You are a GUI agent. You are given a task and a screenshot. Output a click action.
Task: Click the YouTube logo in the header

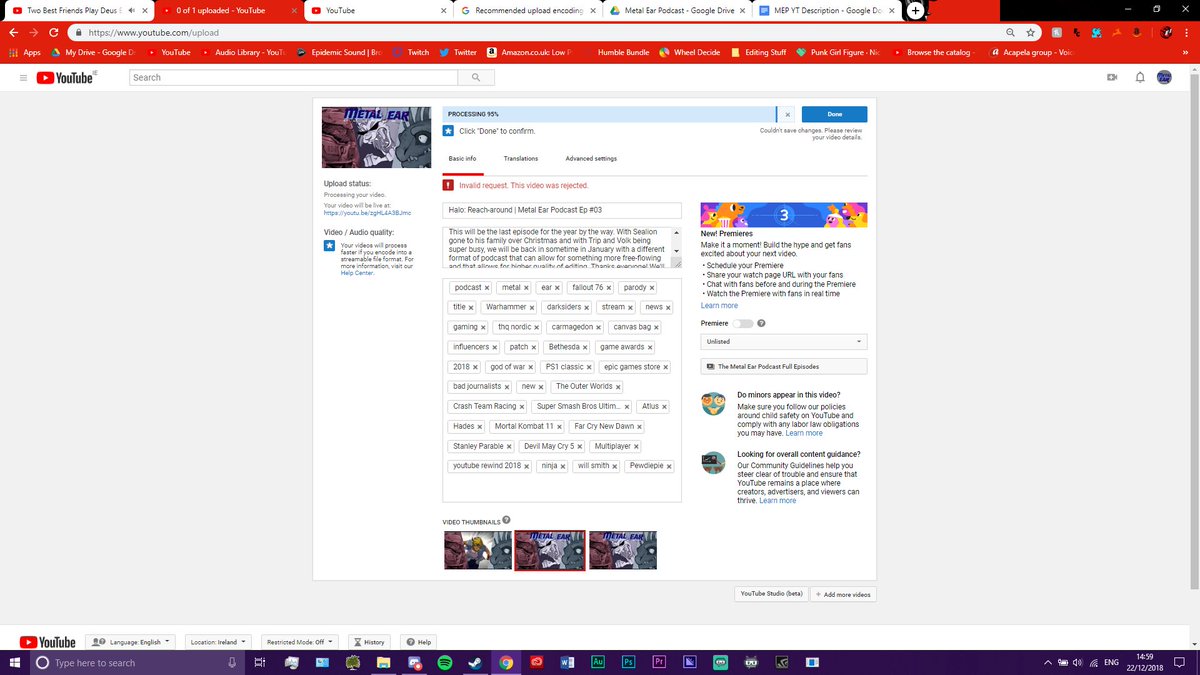tap(65, 77)
